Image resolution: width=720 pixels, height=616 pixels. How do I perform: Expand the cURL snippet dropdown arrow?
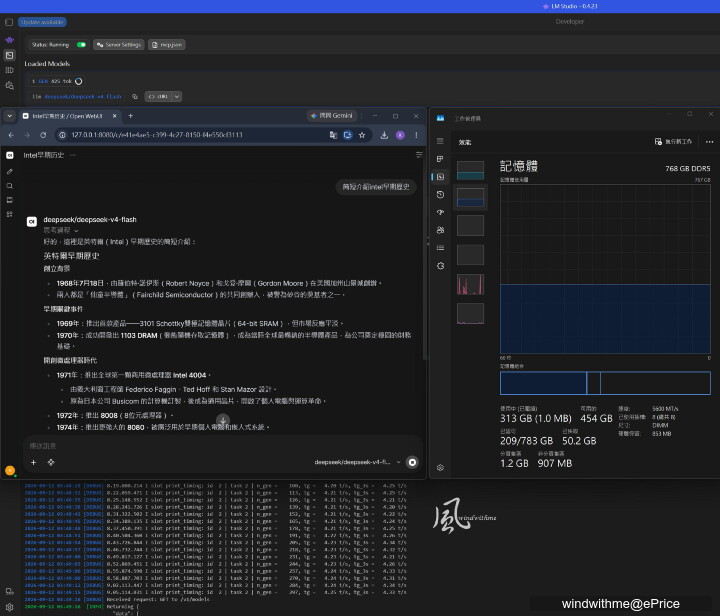point(177,96)
